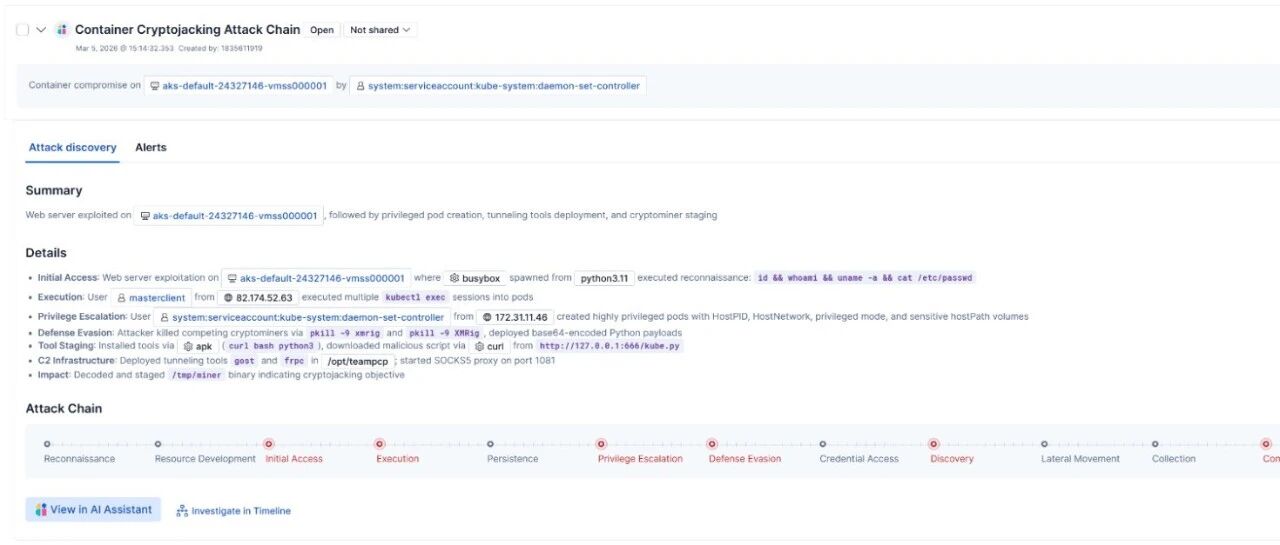The height and width of the screenshot is (545, 1280).
Task: Collapse the attack discovery using the header chevron
Action: pos(42,30)
